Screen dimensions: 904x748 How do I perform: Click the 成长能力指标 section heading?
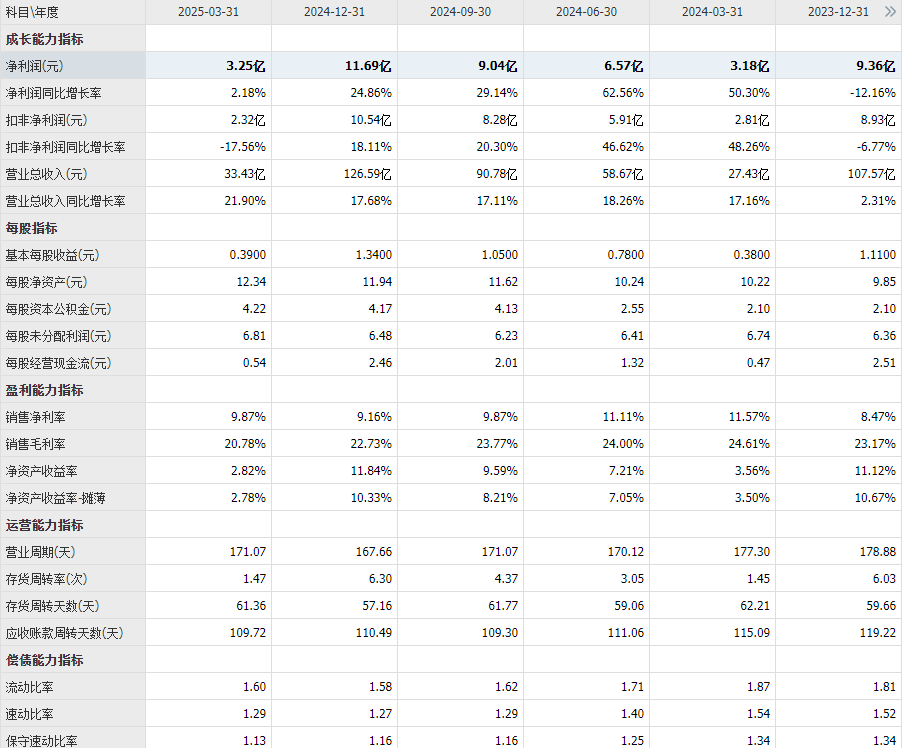tap(44, 39)
